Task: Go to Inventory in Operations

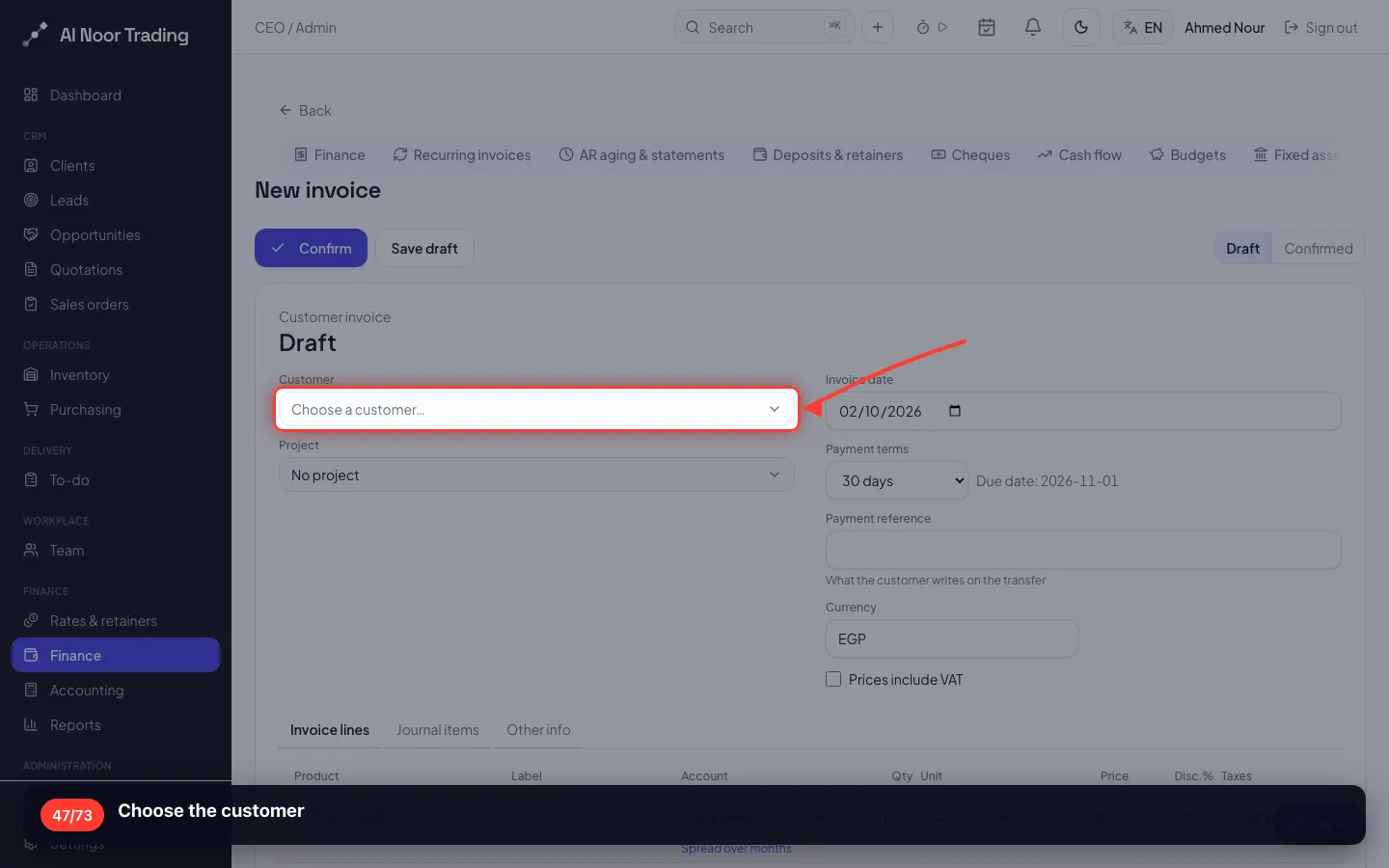Action: click(x=116, y=374)
